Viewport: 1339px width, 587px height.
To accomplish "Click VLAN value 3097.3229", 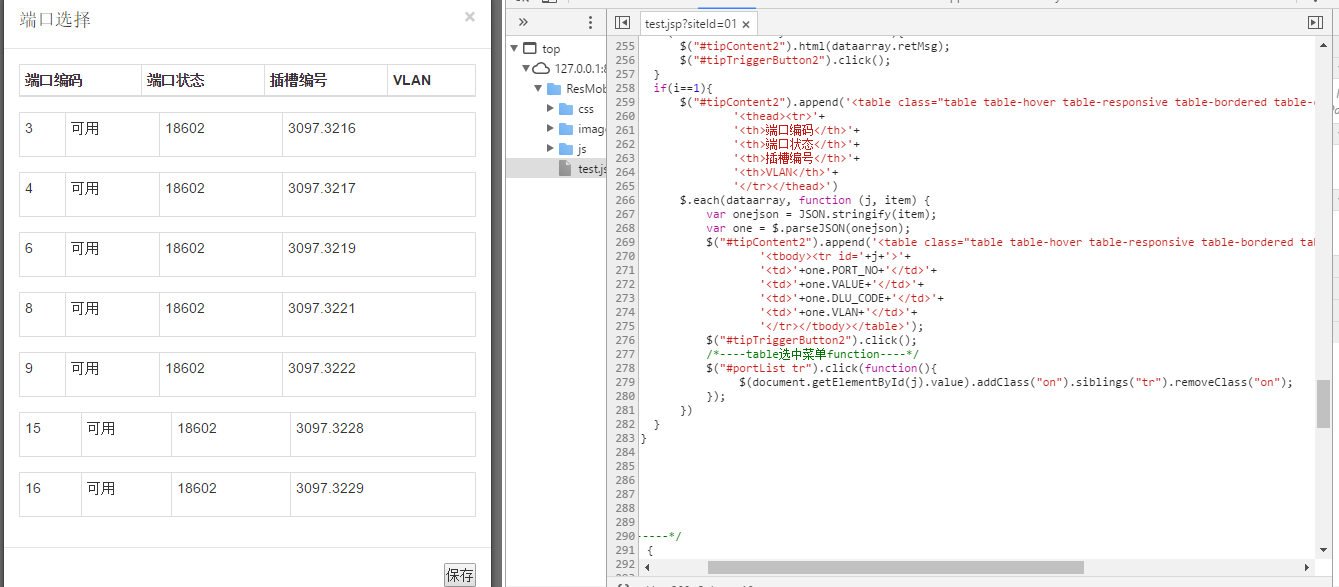I will tap(330, 488).
